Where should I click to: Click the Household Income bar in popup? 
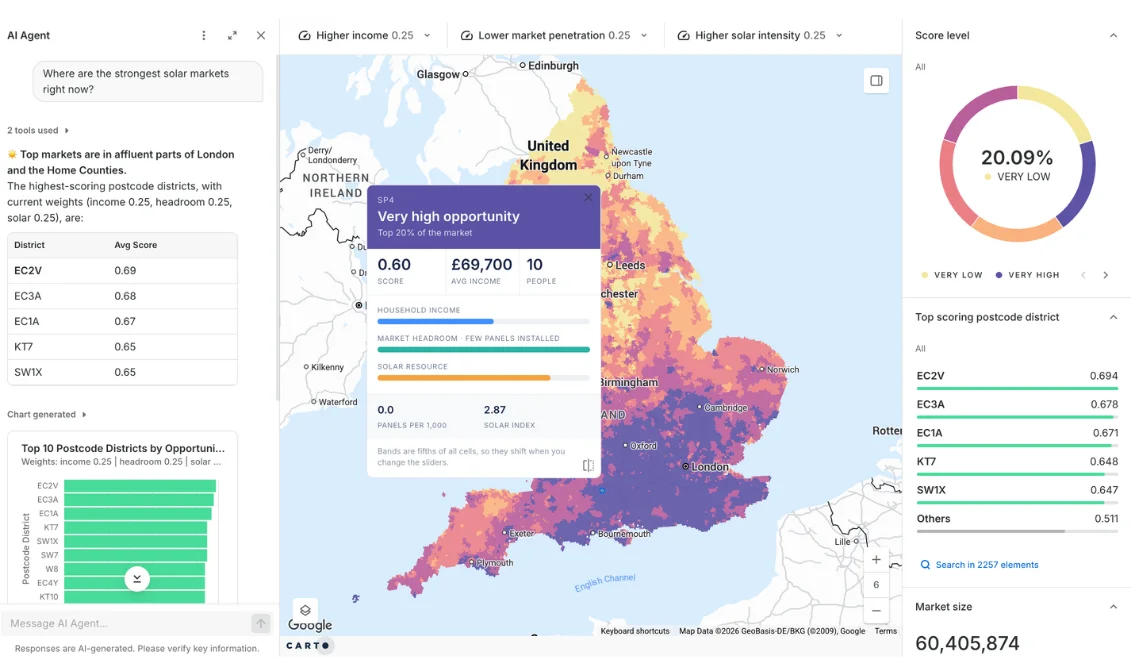coord(483,321)
